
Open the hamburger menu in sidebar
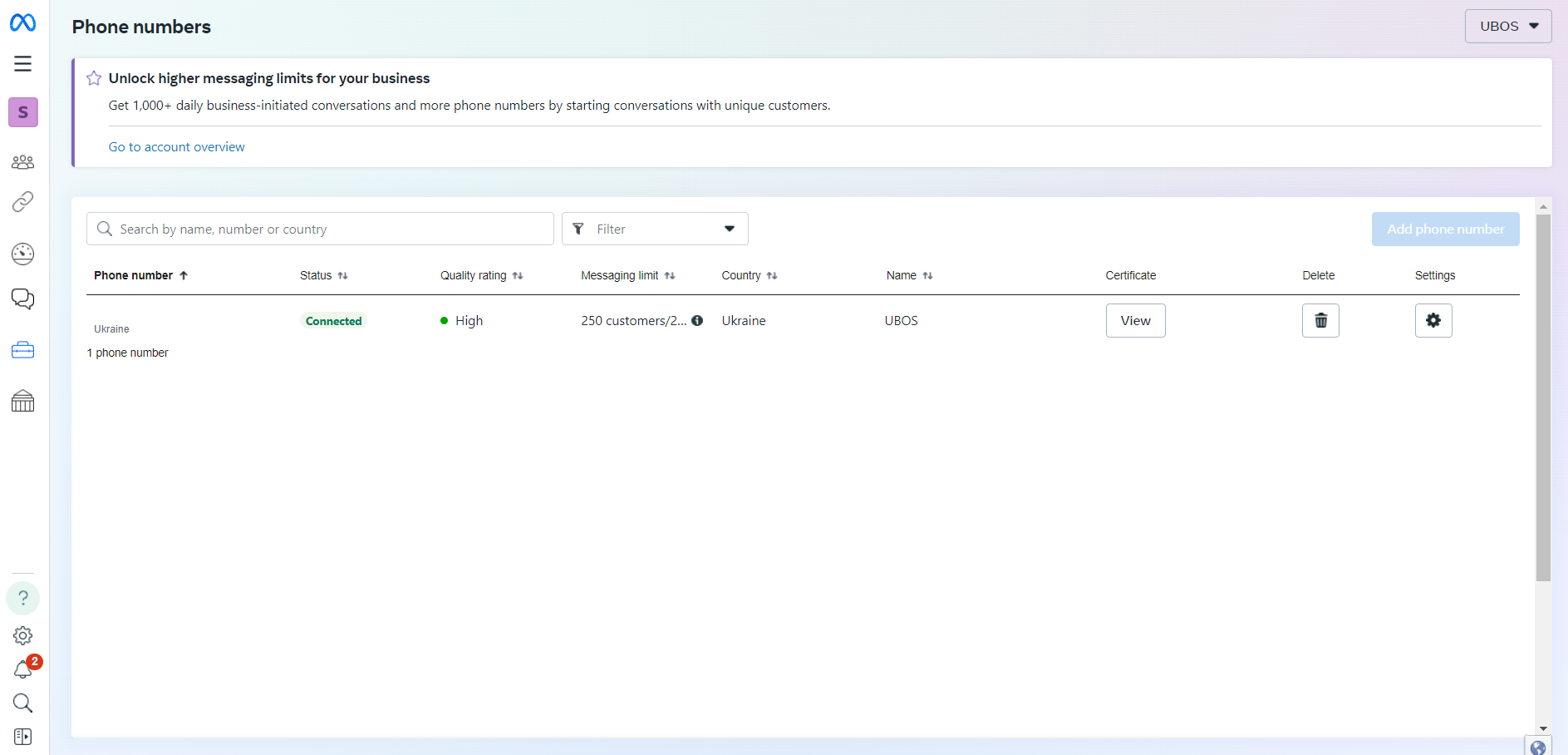22,64
